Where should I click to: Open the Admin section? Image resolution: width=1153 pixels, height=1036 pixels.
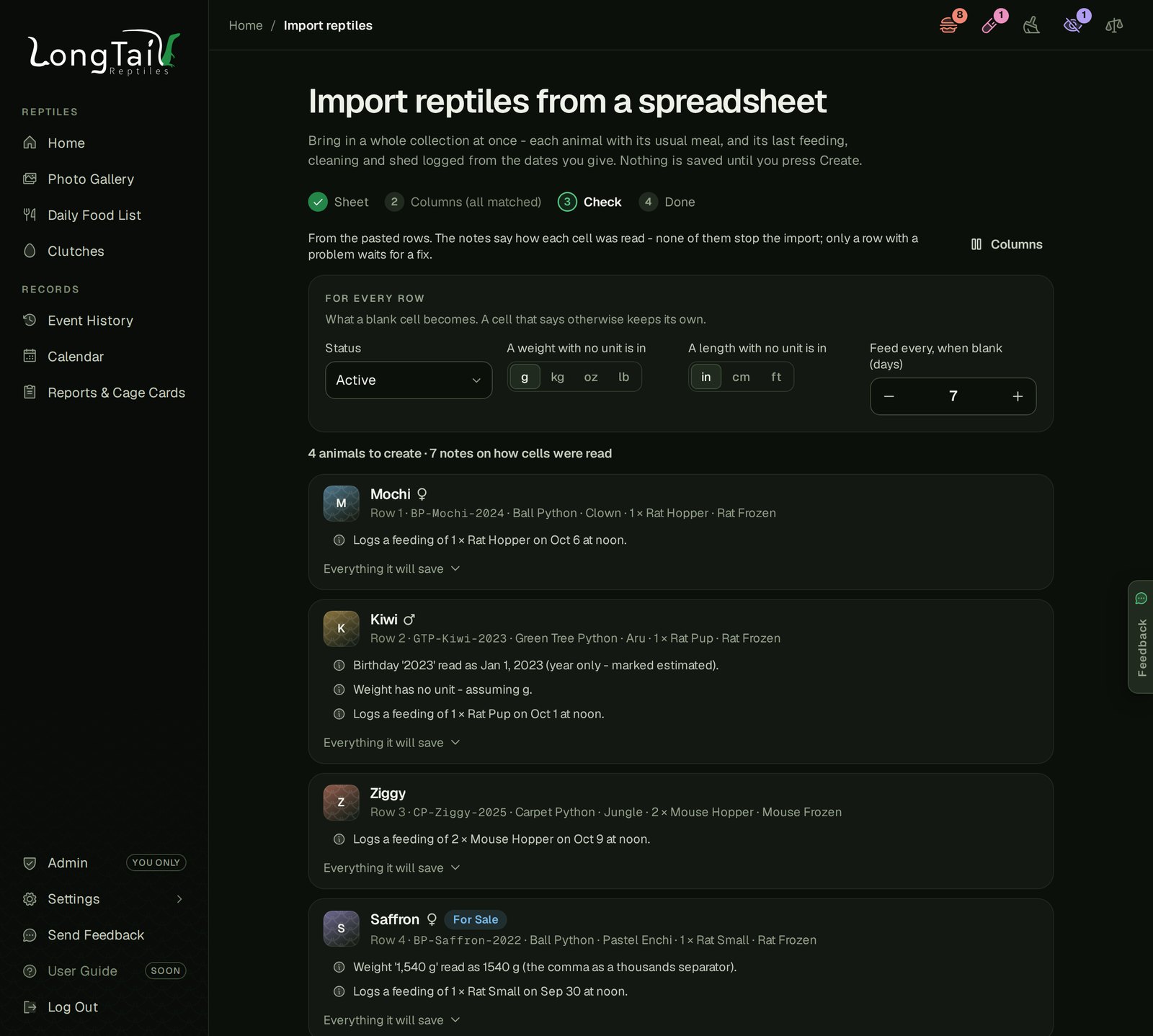pyautogui.click(x=104, y=862)
